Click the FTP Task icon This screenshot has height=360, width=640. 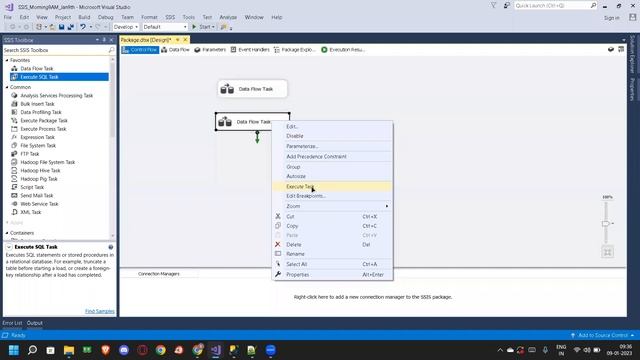(x=14, y=154)
